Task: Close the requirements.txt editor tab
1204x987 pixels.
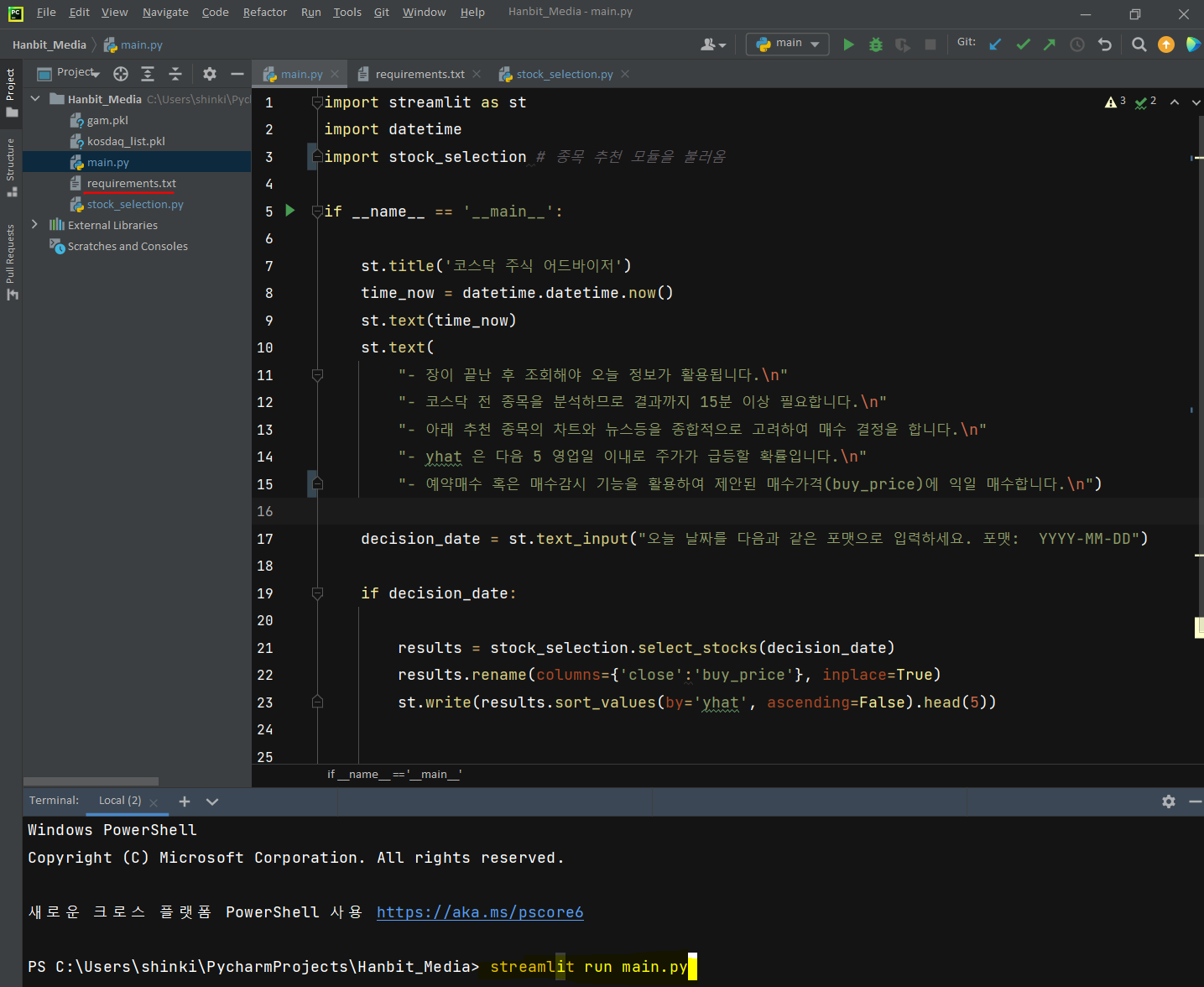Action: [x=477, y=74]
